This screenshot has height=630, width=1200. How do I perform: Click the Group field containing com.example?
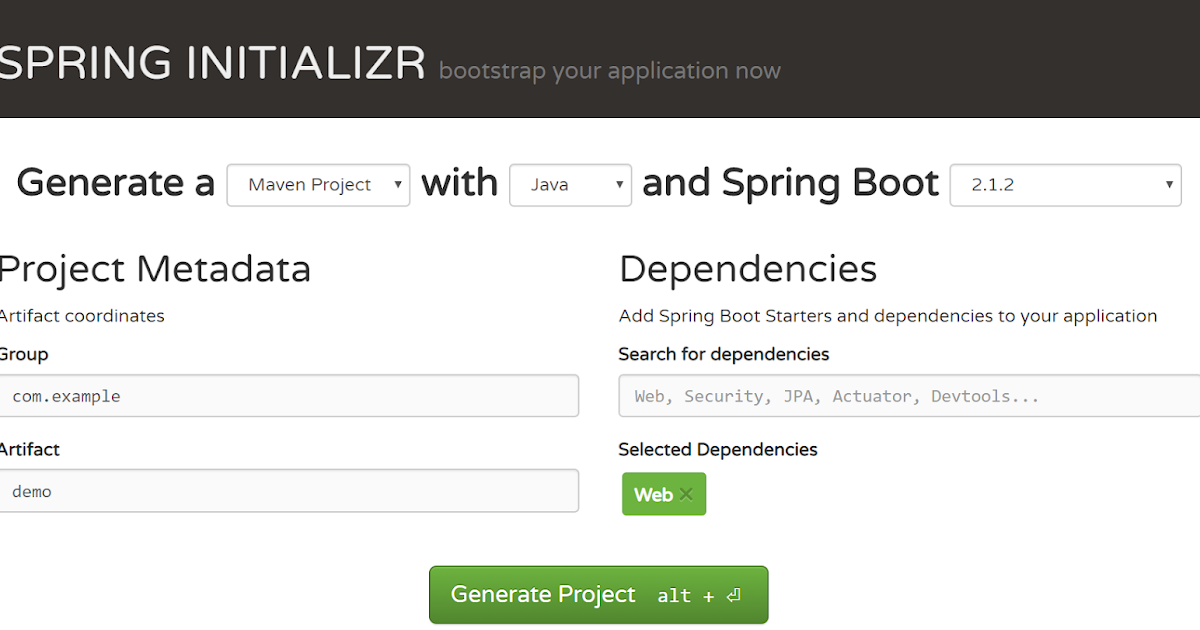pyautogui.click(x=290, y=396)
